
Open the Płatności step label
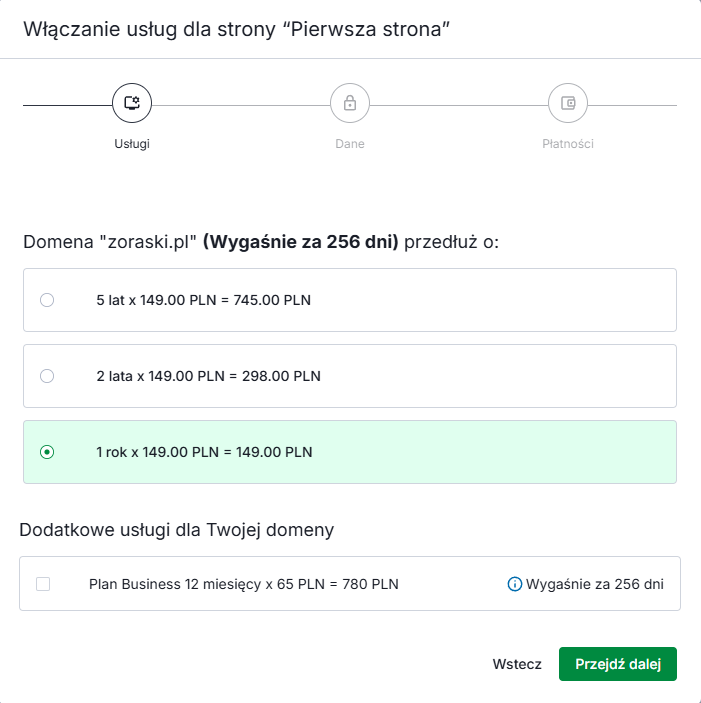pos(568,144)
